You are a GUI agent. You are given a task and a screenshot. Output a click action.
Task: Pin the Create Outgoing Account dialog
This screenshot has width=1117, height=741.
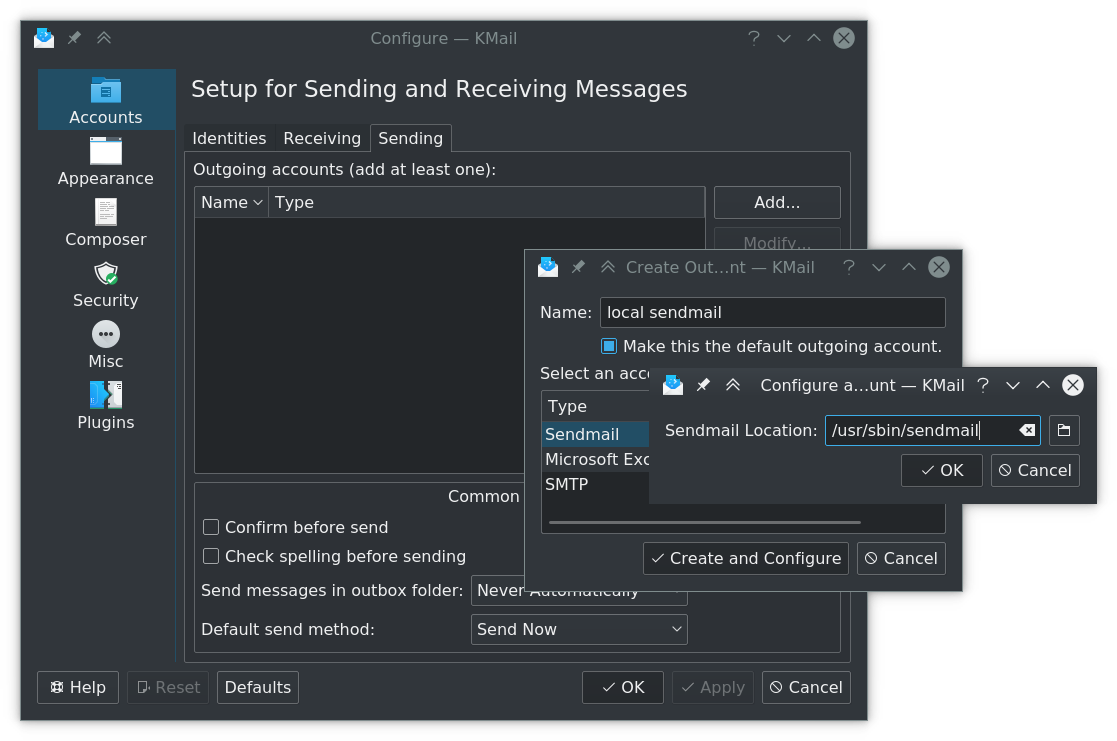click(578, 267)
